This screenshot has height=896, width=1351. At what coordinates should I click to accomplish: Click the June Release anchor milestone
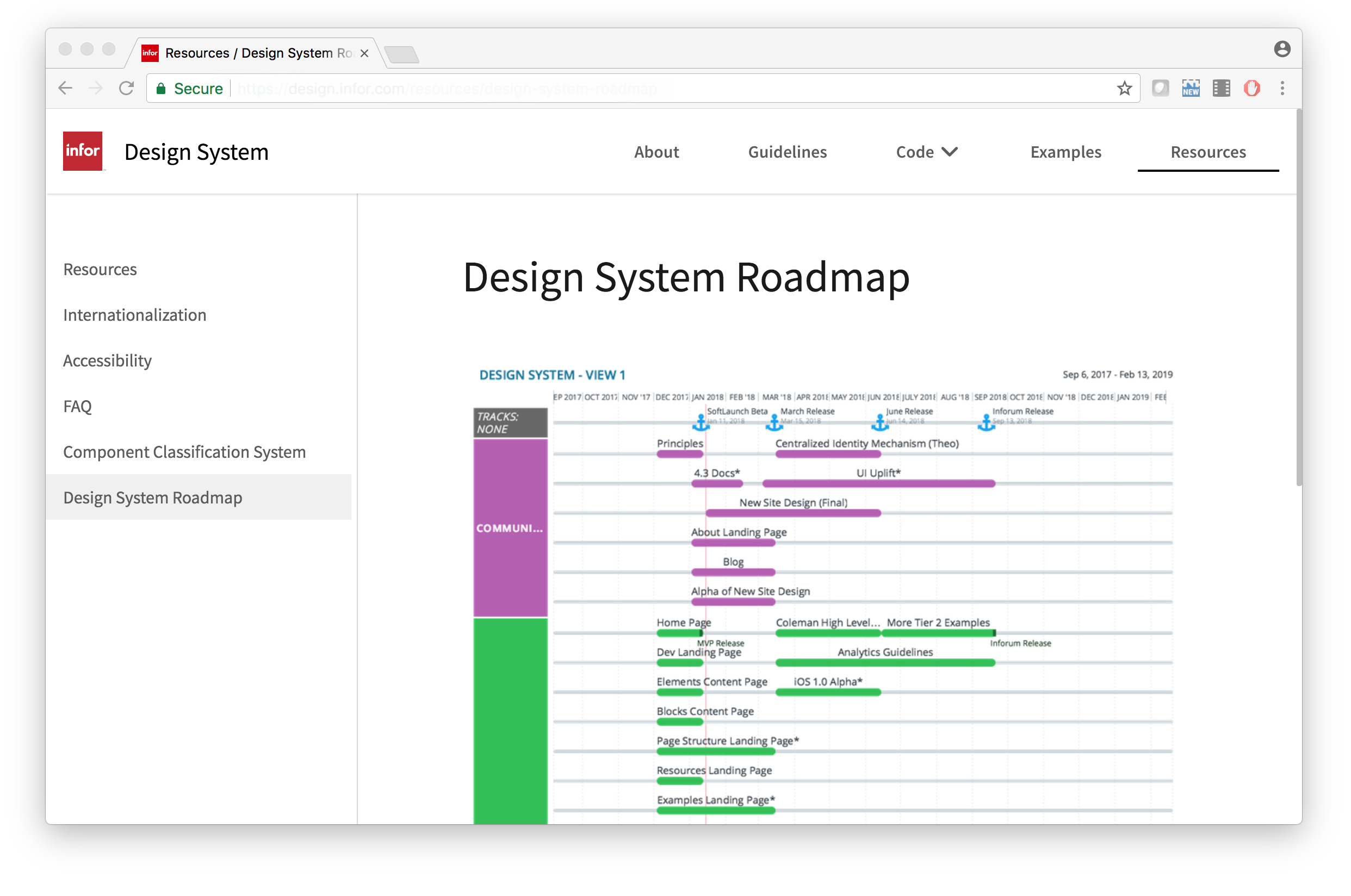880,423
